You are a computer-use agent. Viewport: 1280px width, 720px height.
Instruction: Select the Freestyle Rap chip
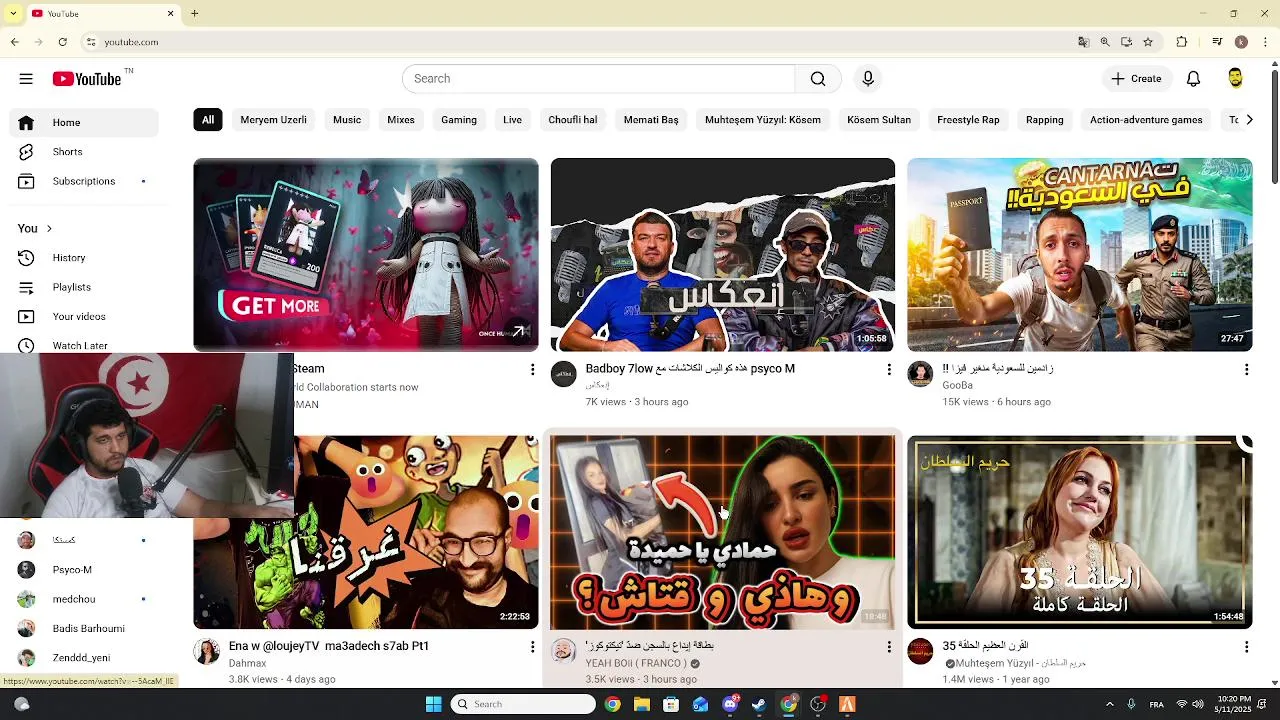pyautogui.click(x=968, y=120)
